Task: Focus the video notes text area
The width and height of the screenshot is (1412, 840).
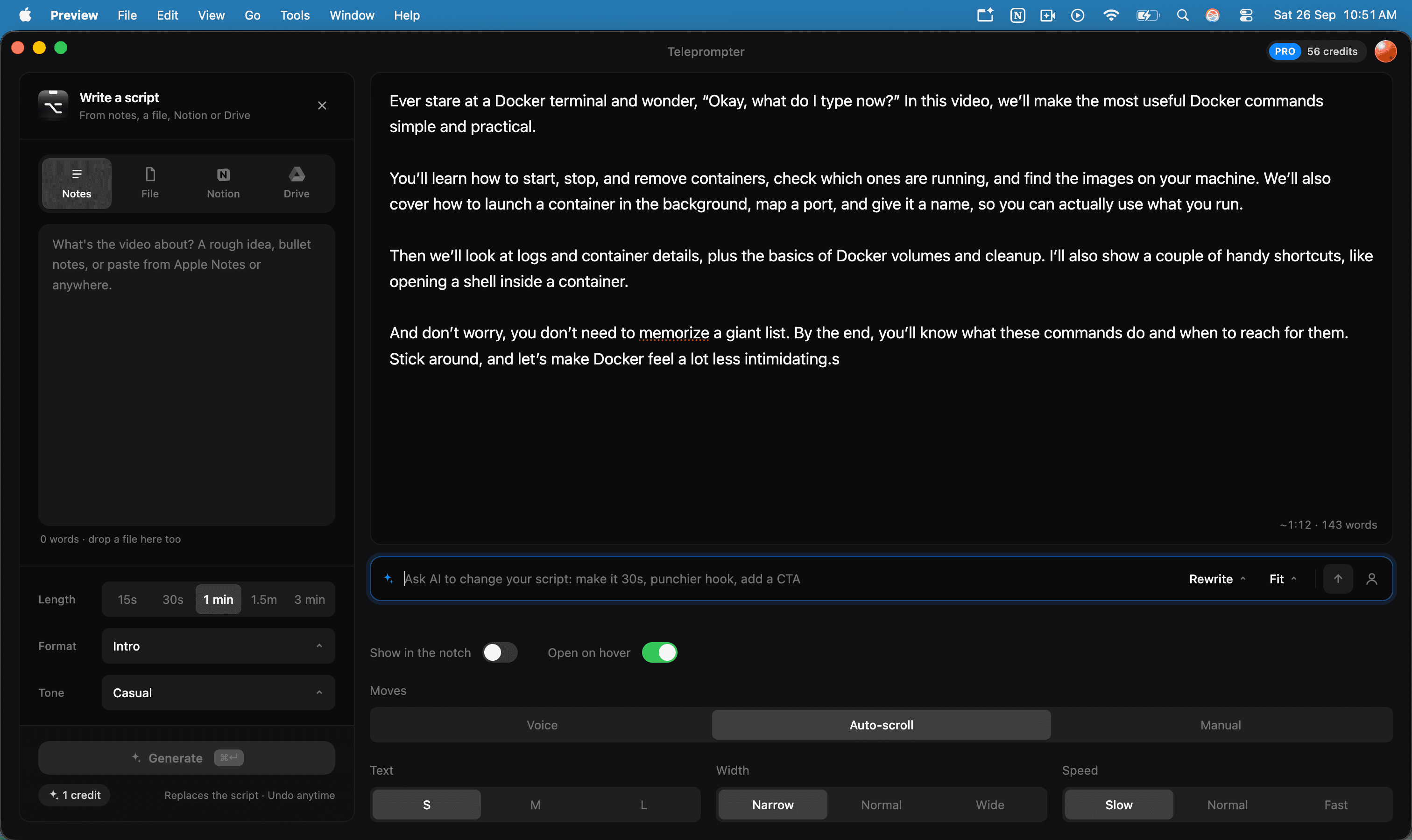Action: pyautogui.click(x=186, y=374)
